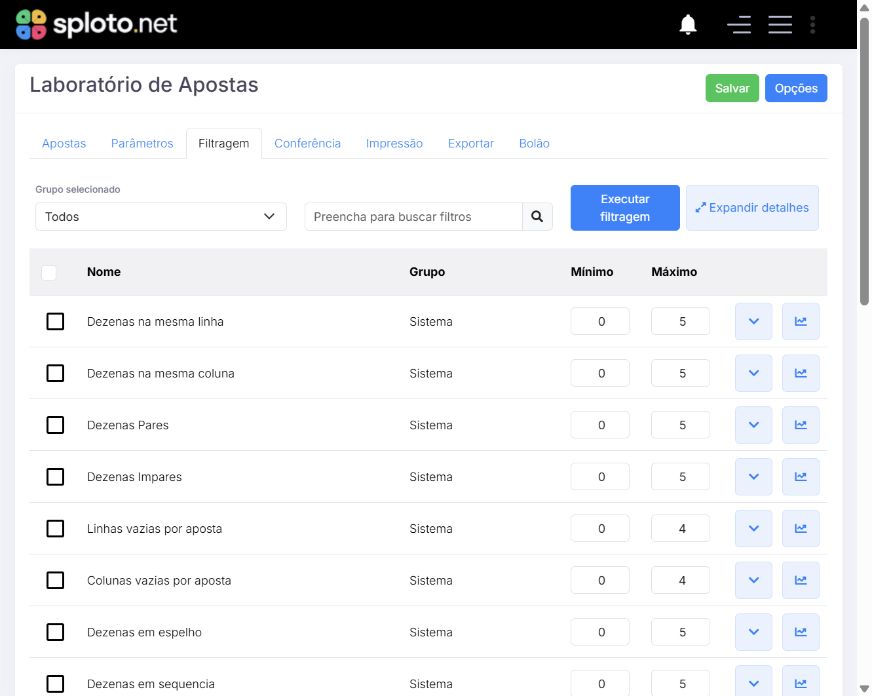Click Expandir detalhes button
Viewport: 872px width, 696px height.
(x=752, y=208)
